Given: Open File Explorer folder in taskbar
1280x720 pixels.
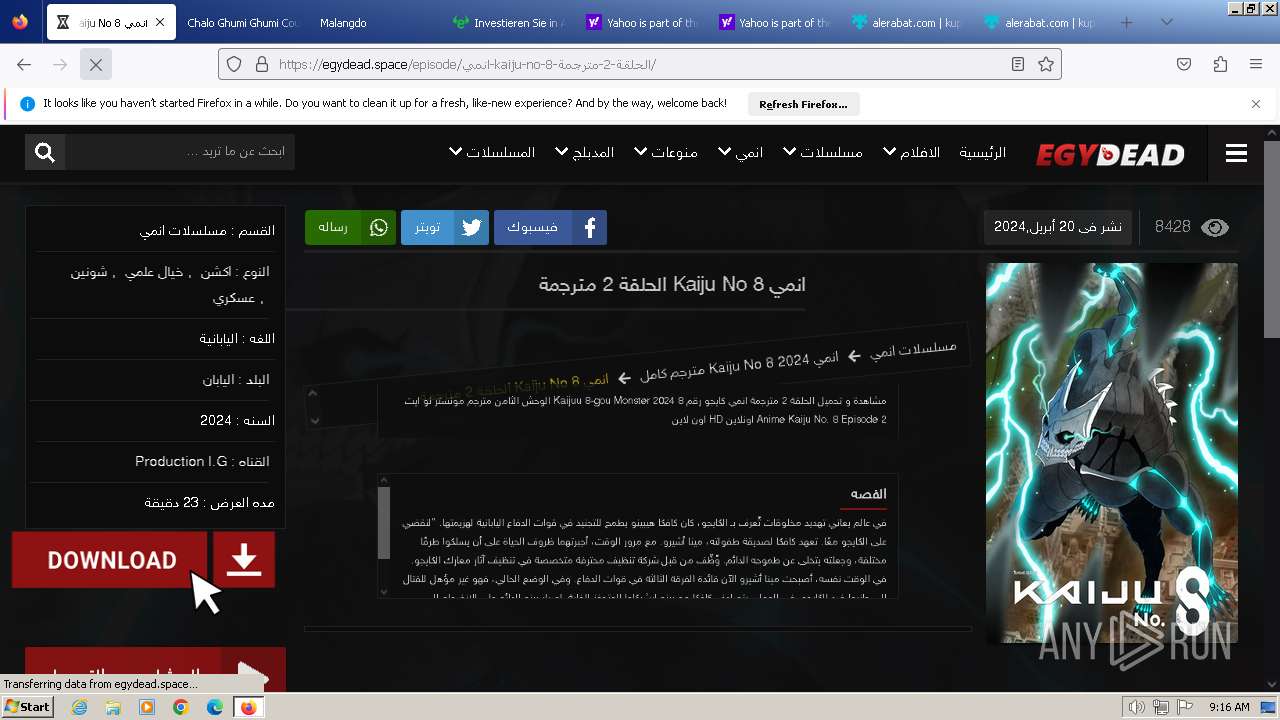Looking at the screenshot, I should tap(113, 707).
